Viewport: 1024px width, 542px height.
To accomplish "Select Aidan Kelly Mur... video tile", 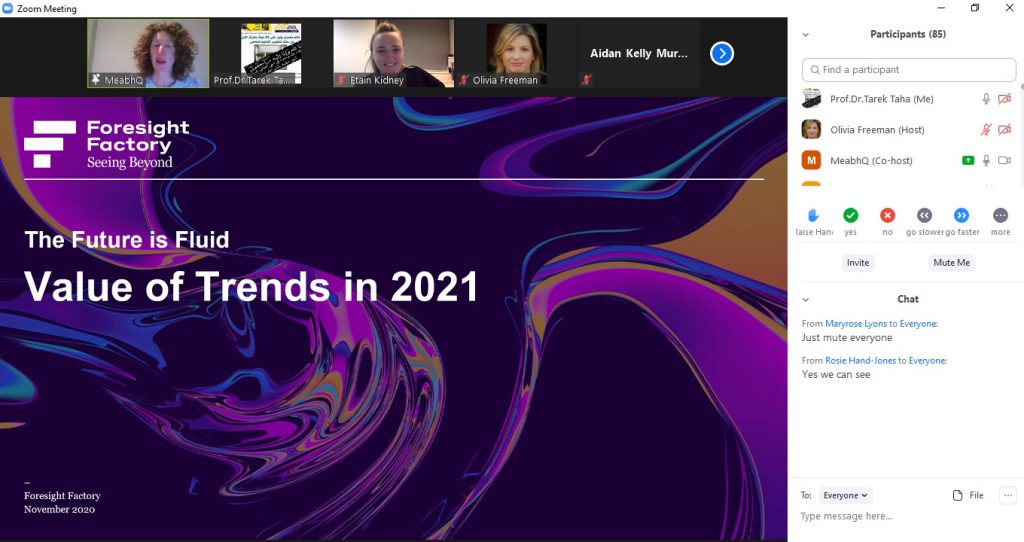I will click(x=639, y=53).
